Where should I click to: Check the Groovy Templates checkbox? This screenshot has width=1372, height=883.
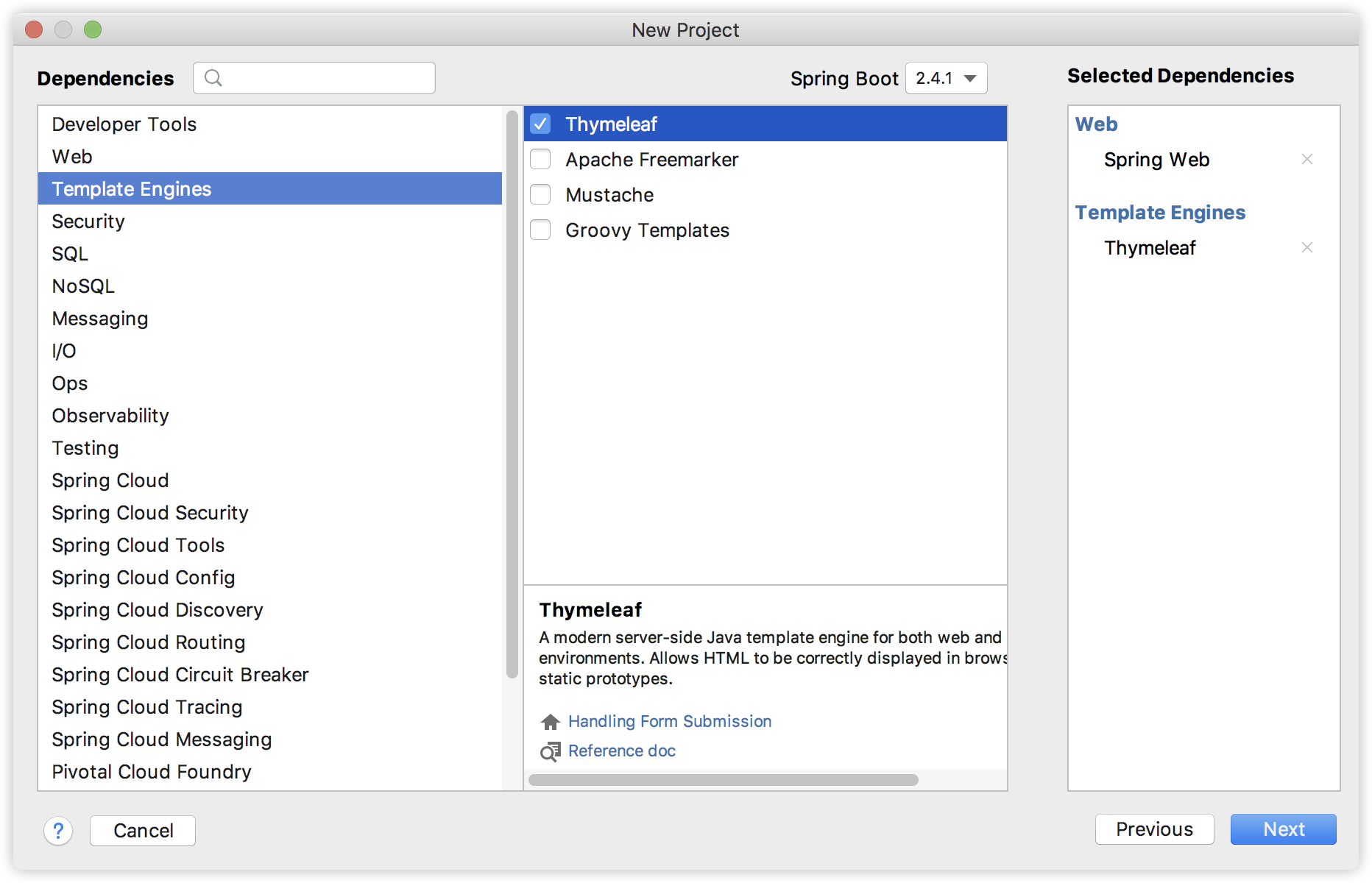(540, 230)
